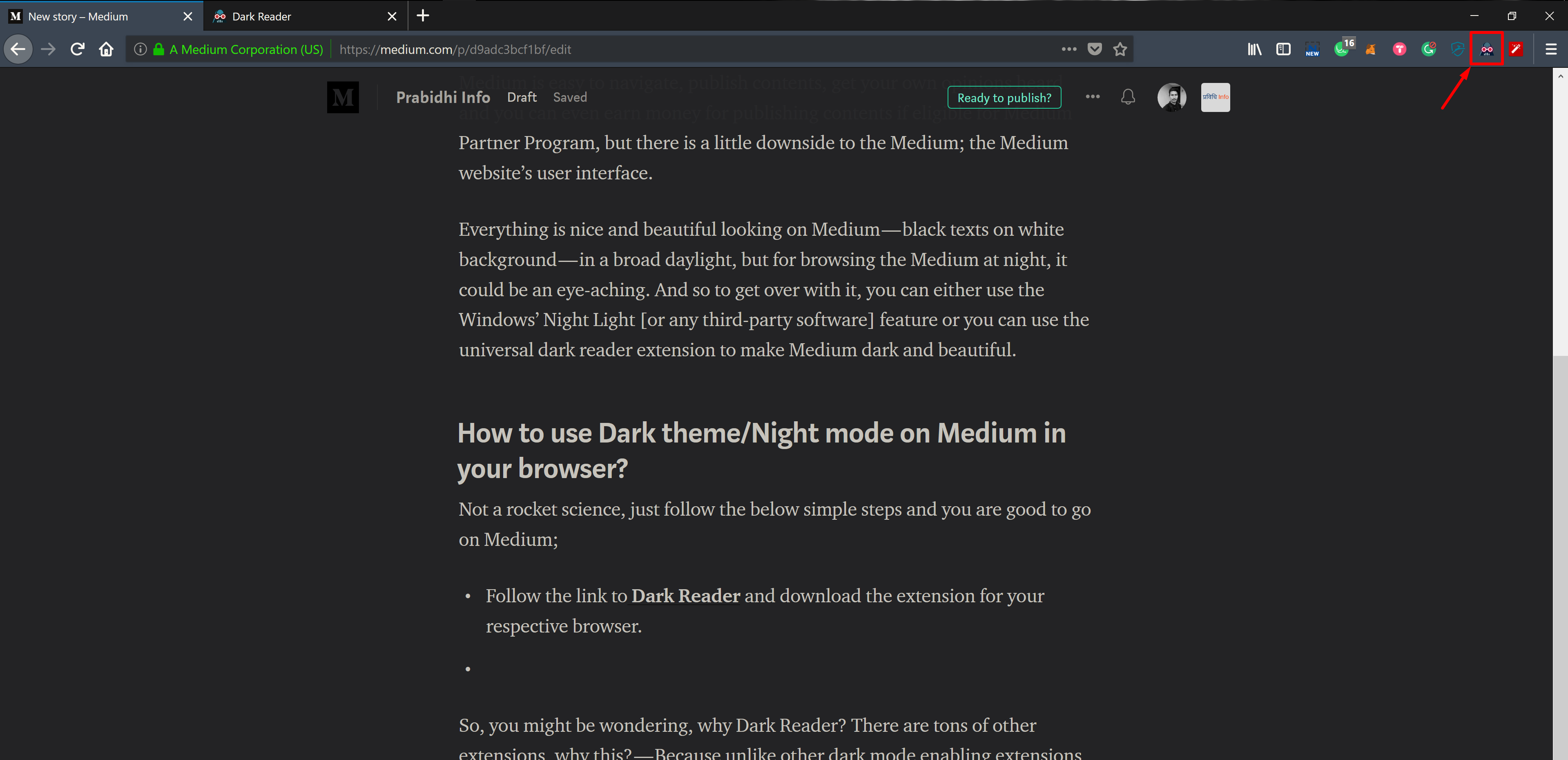Open the Firefox Library icon
The image size is (1568, 760).
tap(1254, 49)
